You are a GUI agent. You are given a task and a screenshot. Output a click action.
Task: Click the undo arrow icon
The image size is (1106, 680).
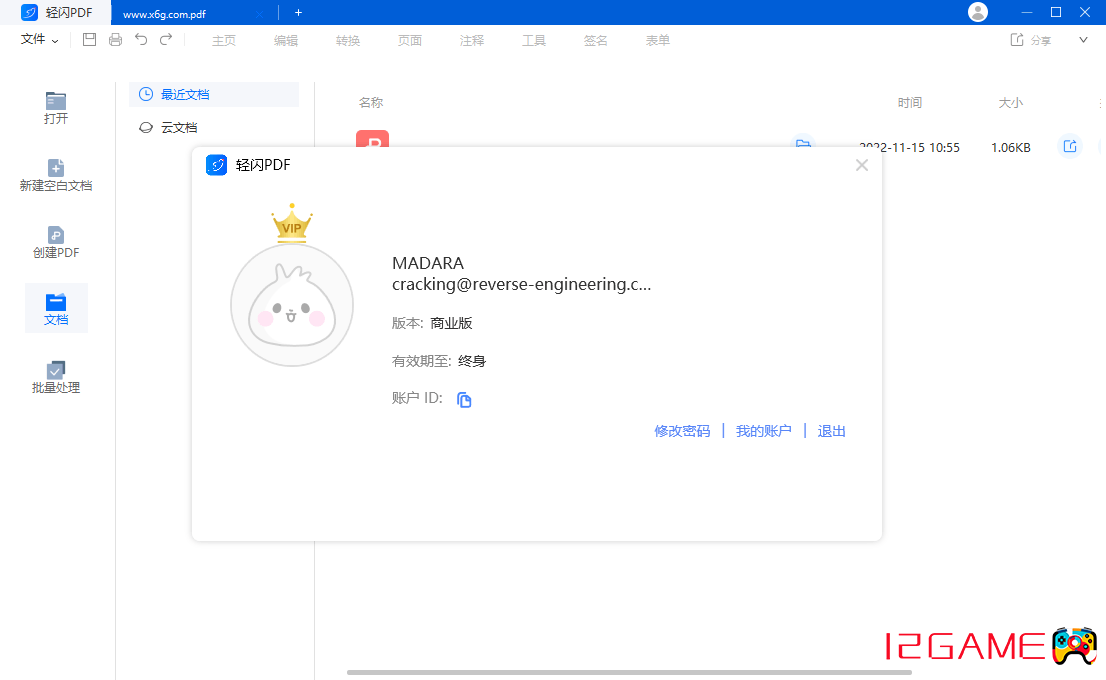(x=141, y=40)
